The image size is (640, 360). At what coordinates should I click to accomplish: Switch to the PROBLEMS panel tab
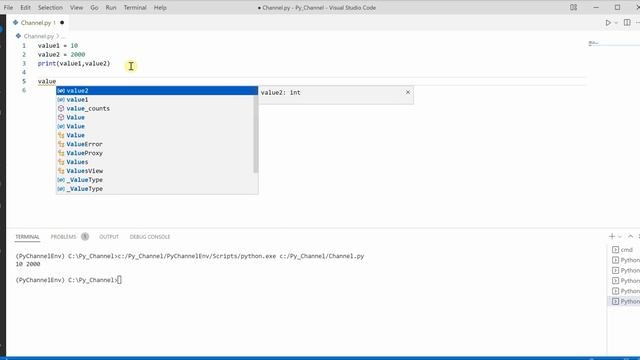(63, 237)
